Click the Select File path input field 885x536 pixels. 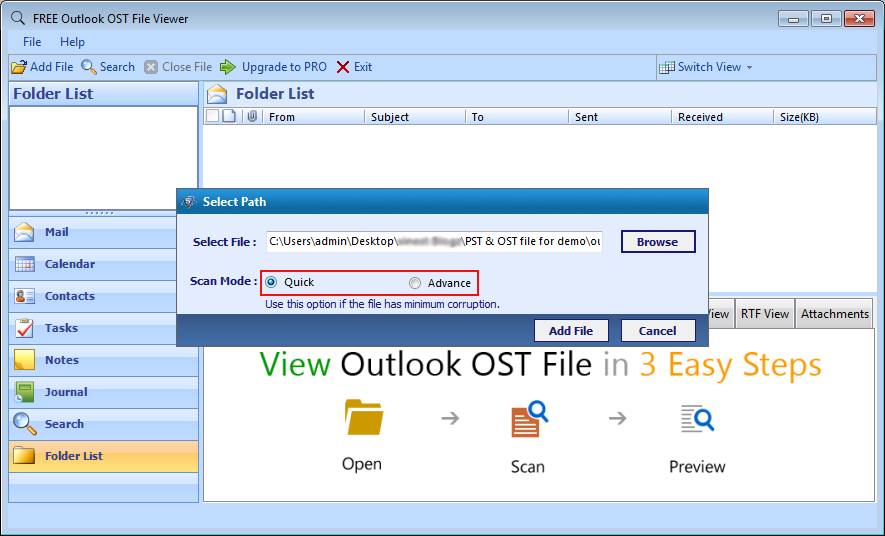[434, 241]
